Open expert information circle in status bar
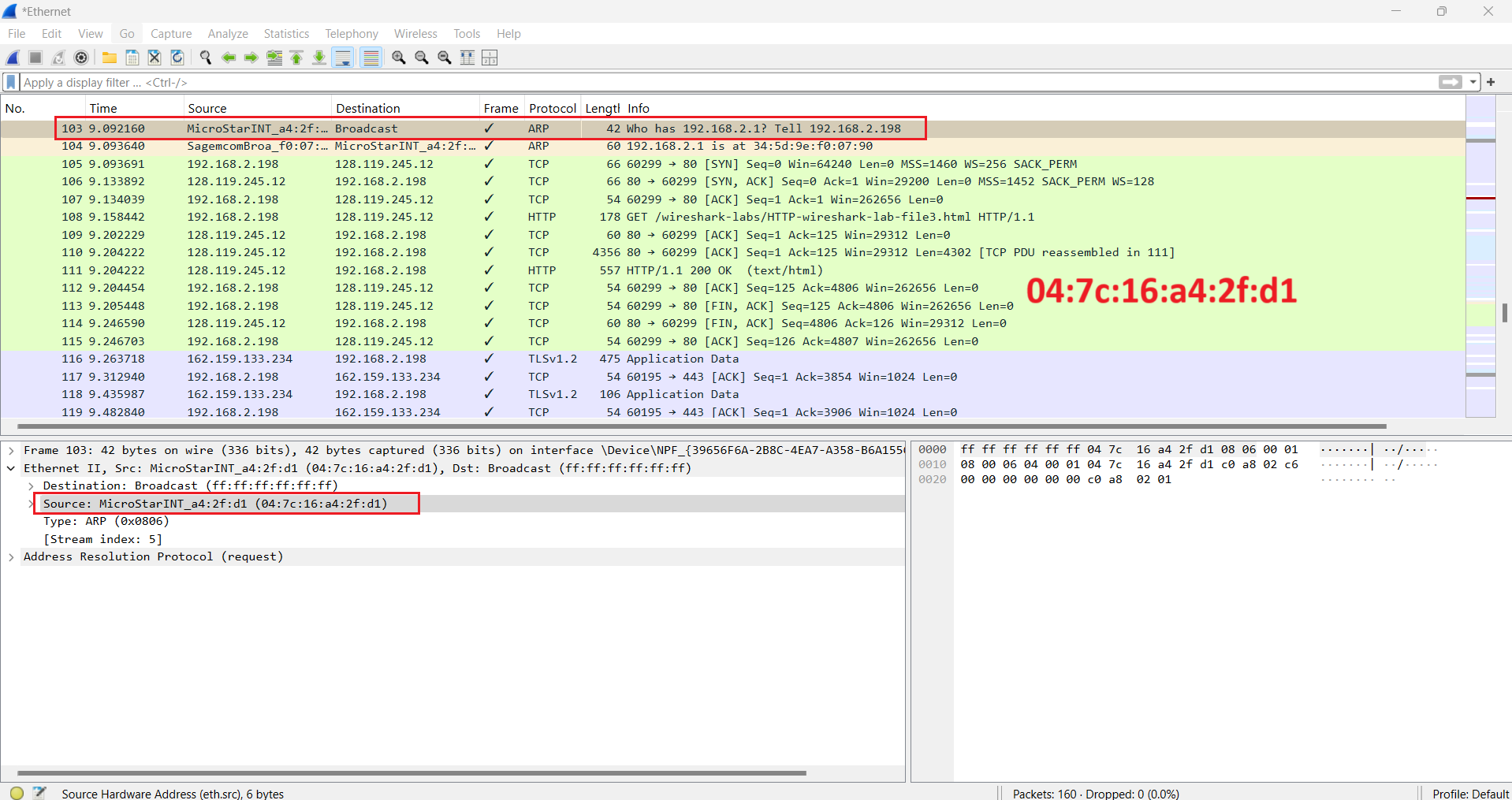Screen dimensions: 1512x800 (x=17, y=794)
